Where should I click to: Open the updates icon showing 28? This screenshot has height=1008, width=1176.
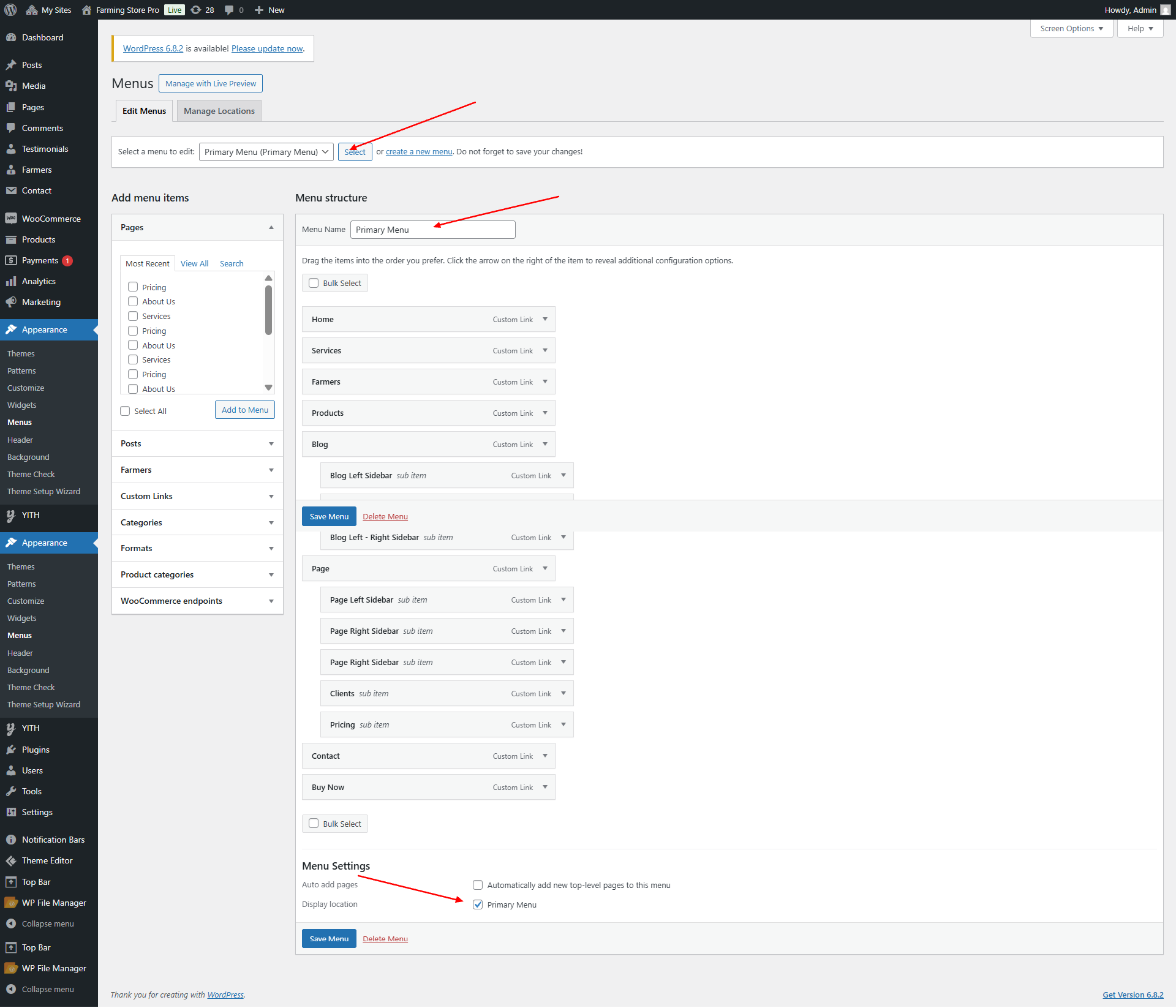pyautogui.click(x=195, y=10)
